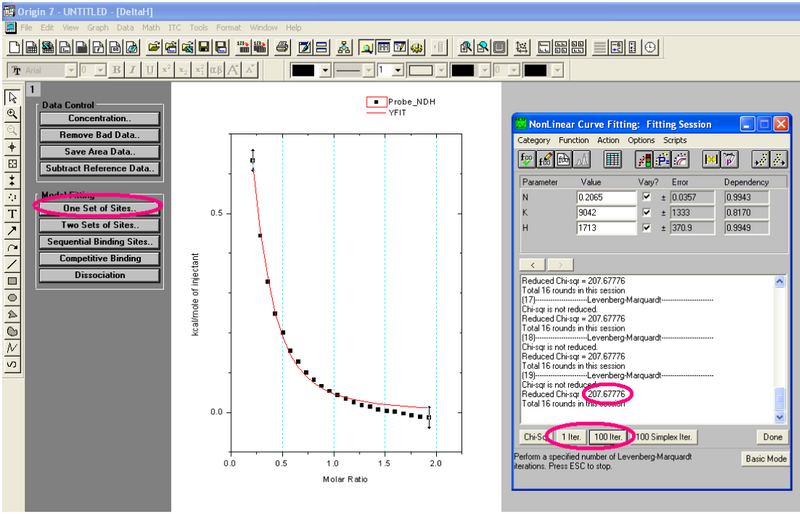Click the black fill color swatch
800x514 pixels.
pyautogui.click(x=463, y=70)
